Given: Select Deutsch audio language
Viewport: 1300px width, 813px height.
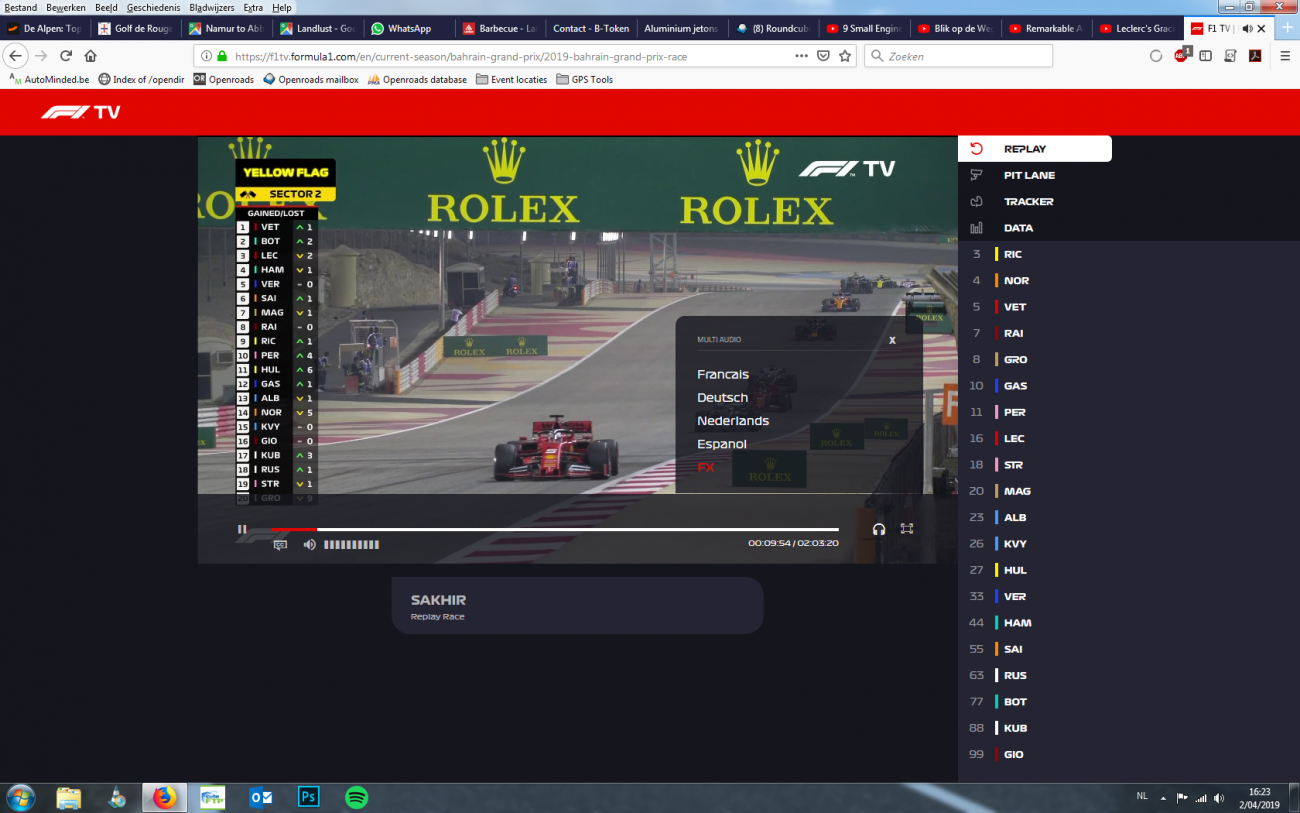Looking at the screenshot, I should pos(722,397).
